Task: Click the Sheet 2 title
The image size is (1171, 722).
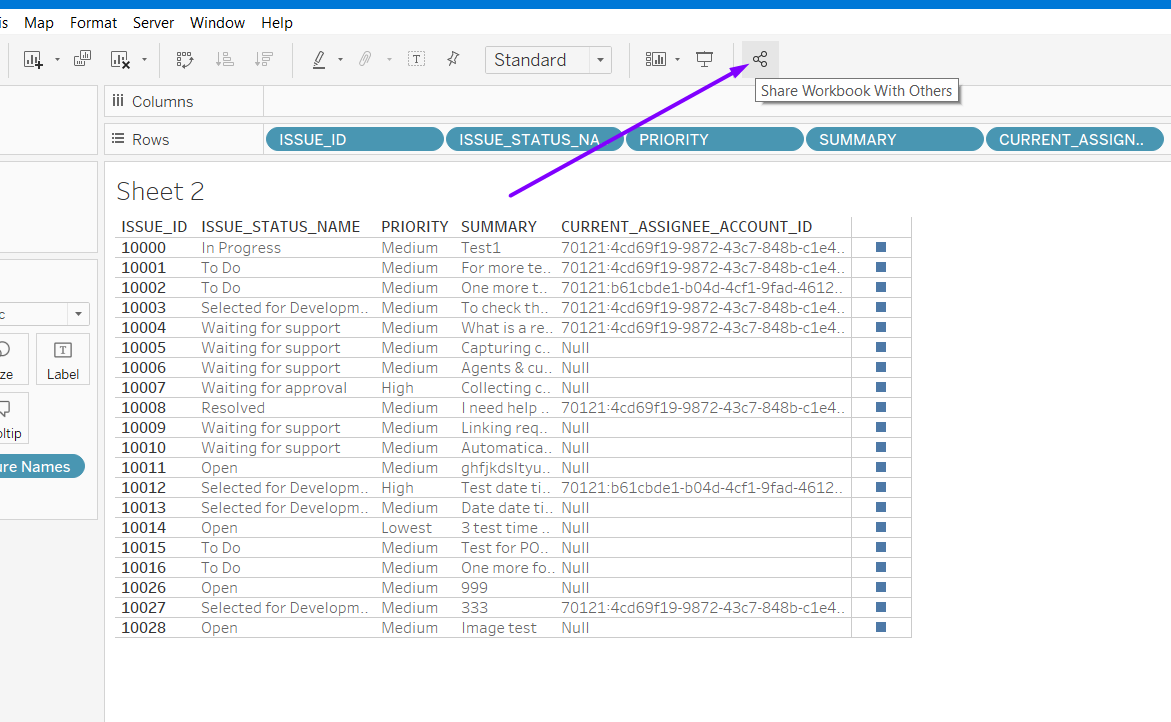Action: (x=160, y=191)
